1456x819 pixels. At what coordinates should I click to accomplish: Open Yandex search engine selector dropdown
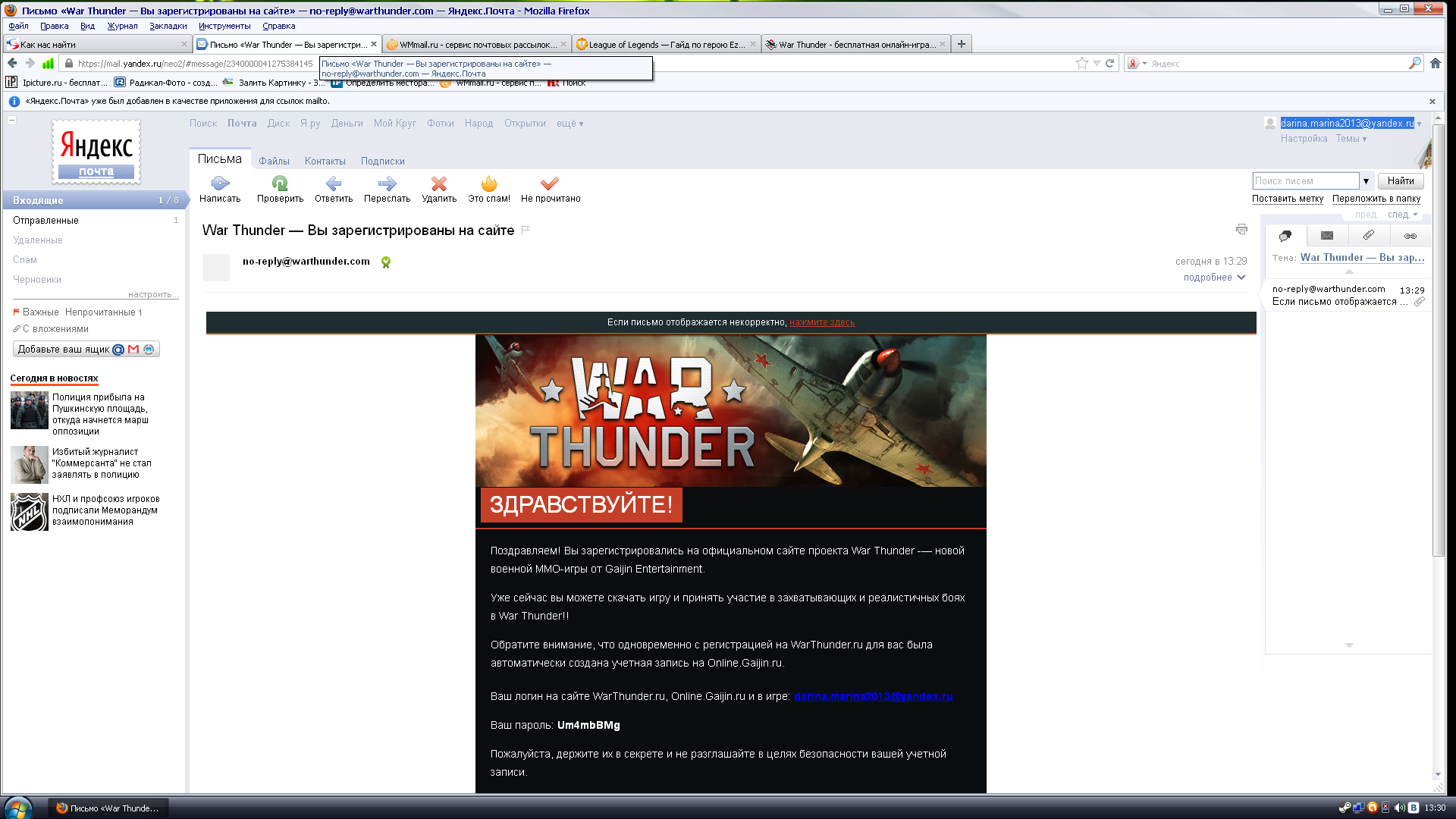pos(1136,64)
